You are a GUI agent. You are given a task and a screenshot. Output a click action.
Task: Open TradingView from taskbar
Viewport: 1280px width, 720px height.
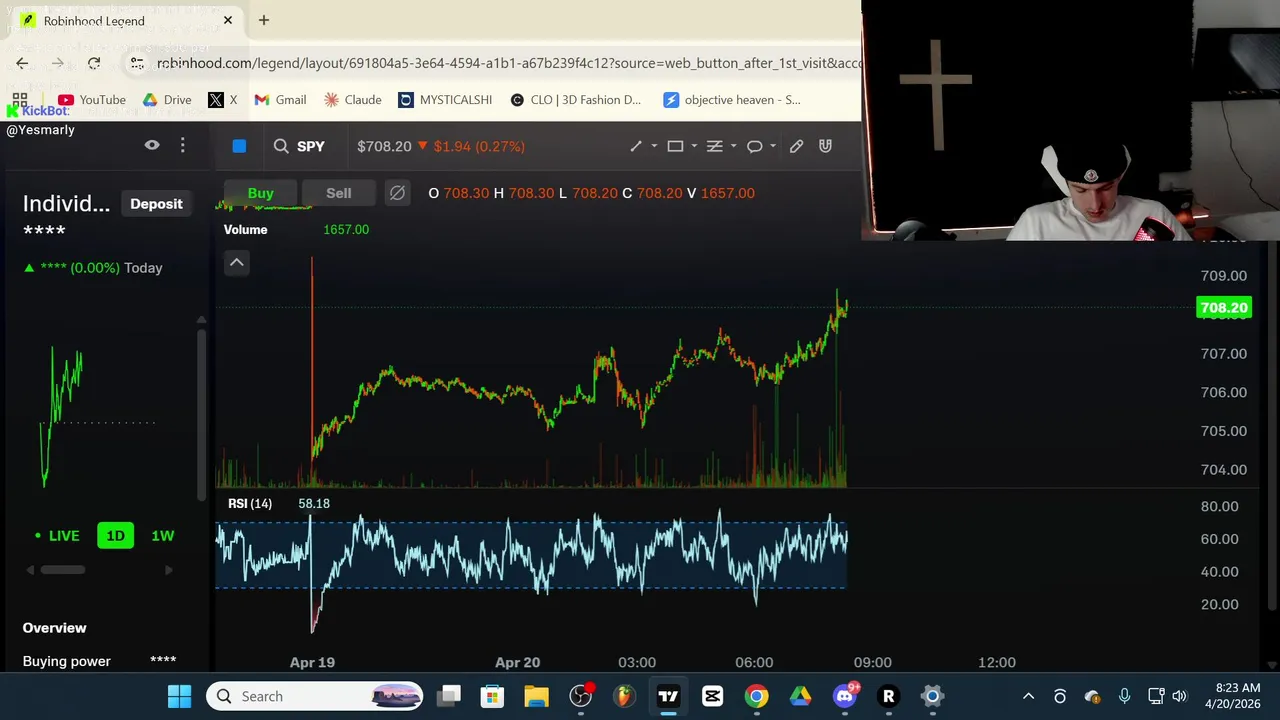668,696
